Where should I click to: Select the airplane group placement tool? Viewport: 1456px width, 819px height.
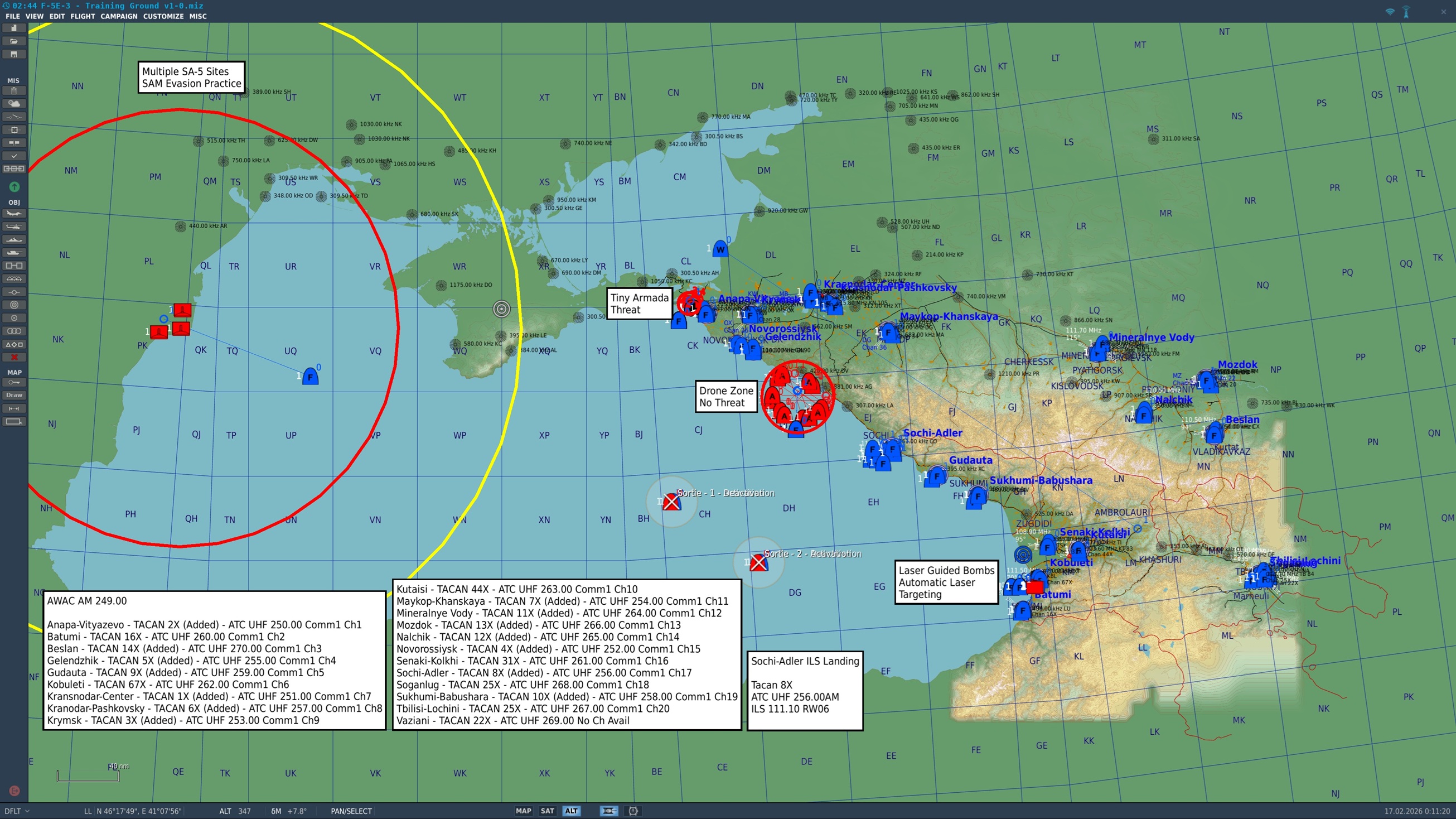click(14, 213)
